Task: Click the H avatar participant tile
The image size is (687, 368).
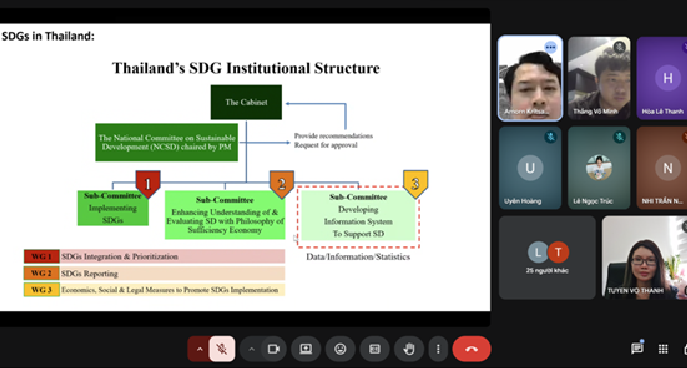Action: click(x=662, y=78)
